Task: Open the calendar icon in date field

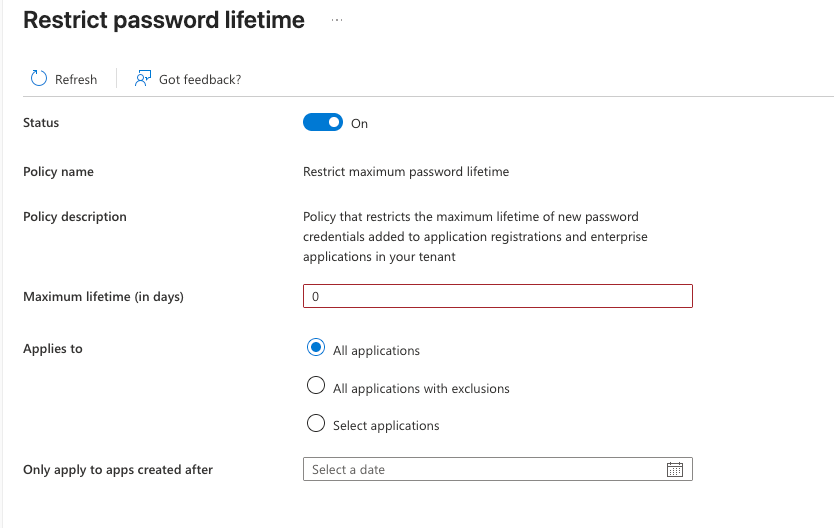Action: (675, 470)
